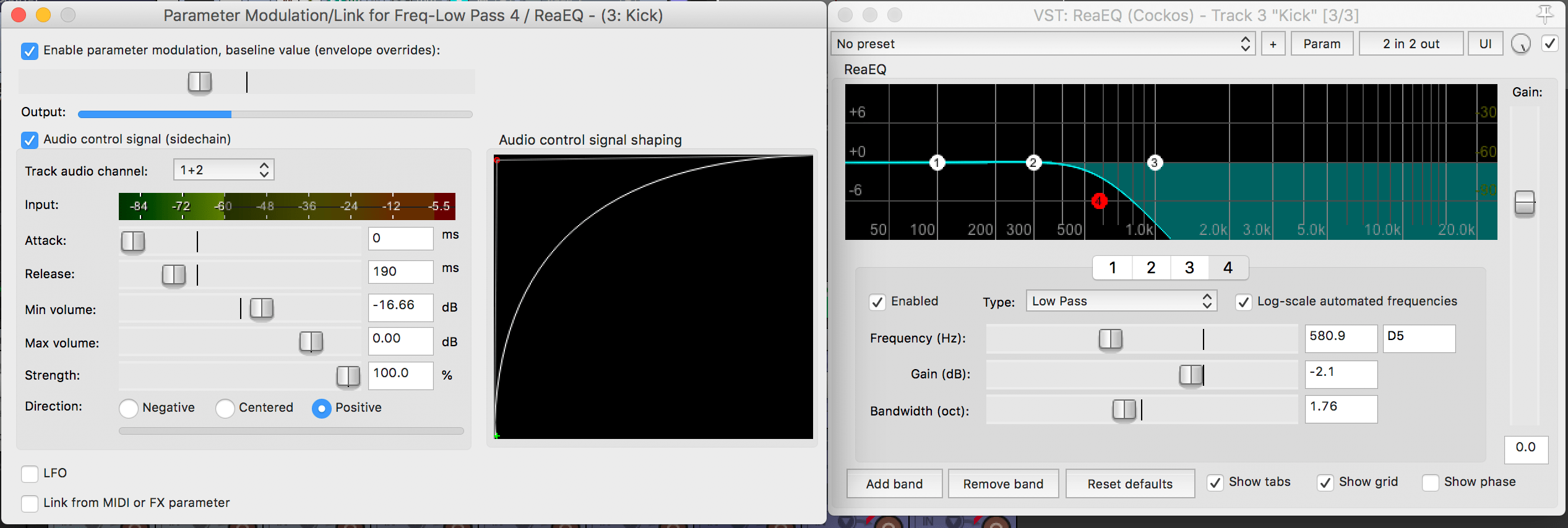Click the Attack ms input field
The height and width of the screenshot is (528, 1568).
coord(401,239)
